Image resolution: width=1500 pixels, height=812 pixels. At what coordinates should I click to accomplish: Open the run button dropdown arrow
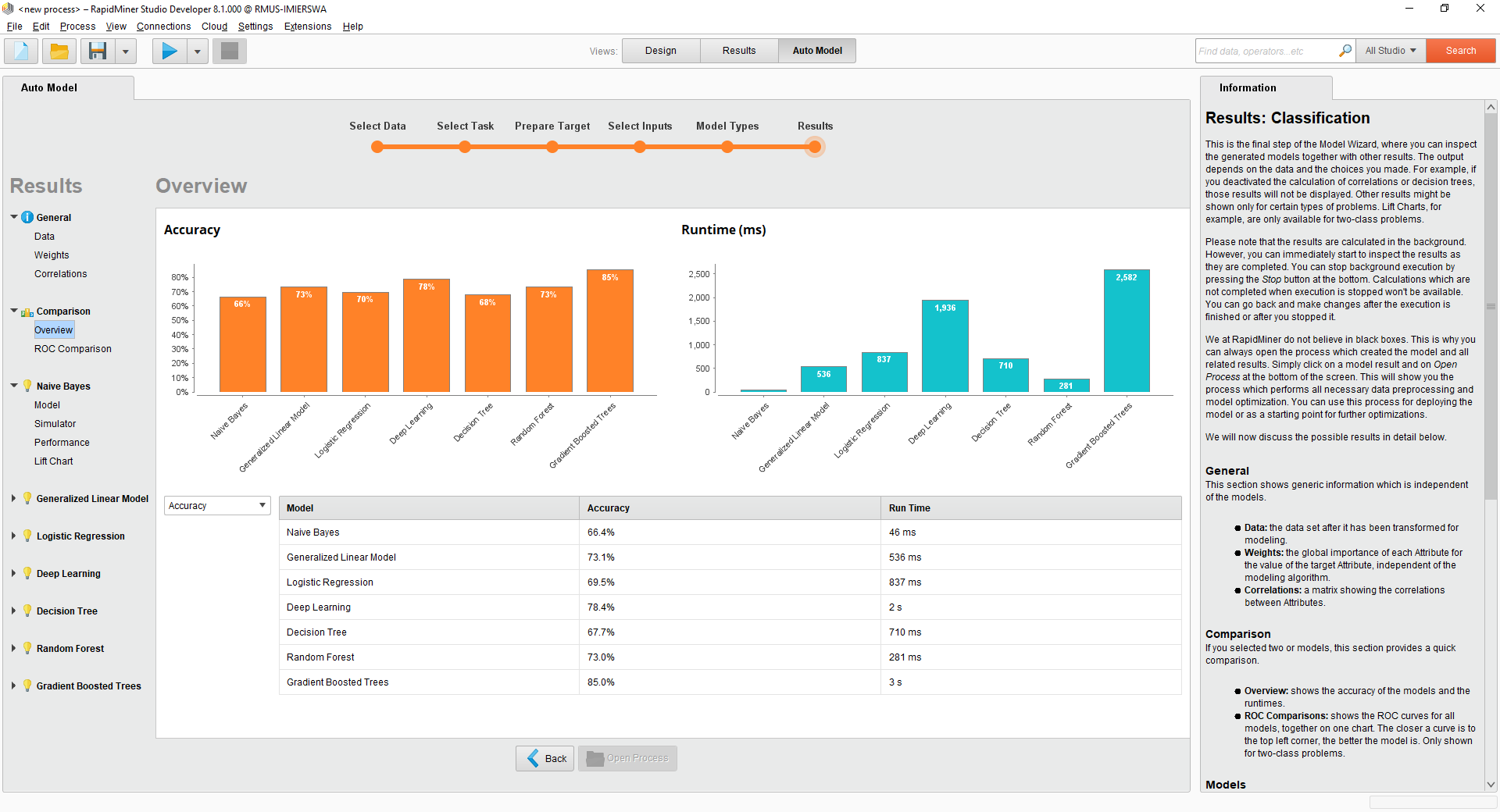[197, 51]
